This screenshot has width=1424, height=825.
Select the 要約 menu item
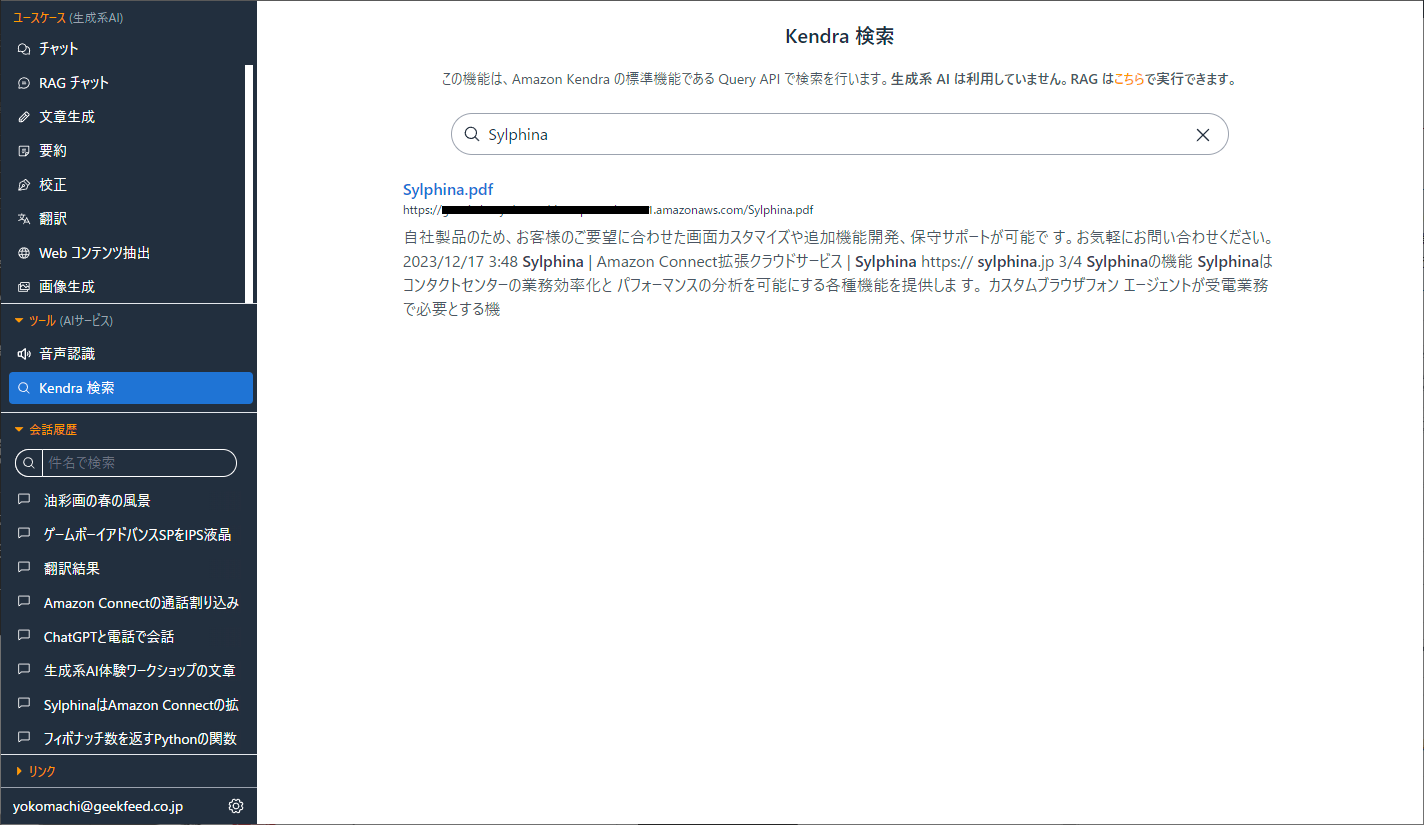coord(127,151)
